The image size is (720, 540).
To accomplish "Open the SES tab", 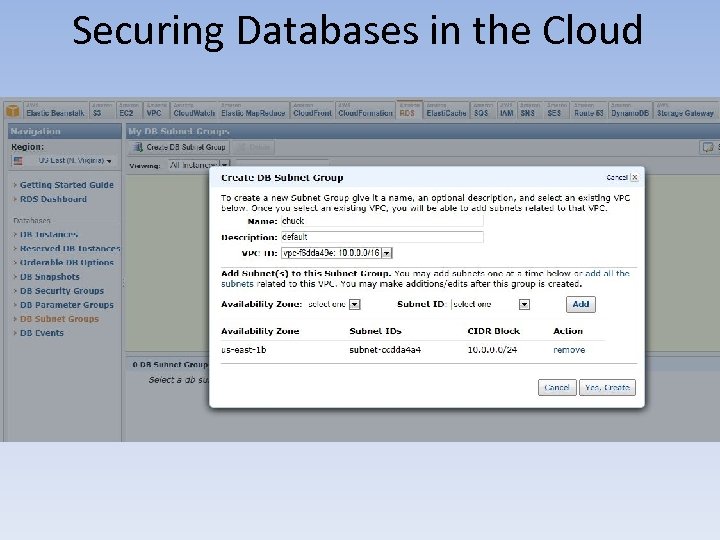I will [x=556, y=110].
